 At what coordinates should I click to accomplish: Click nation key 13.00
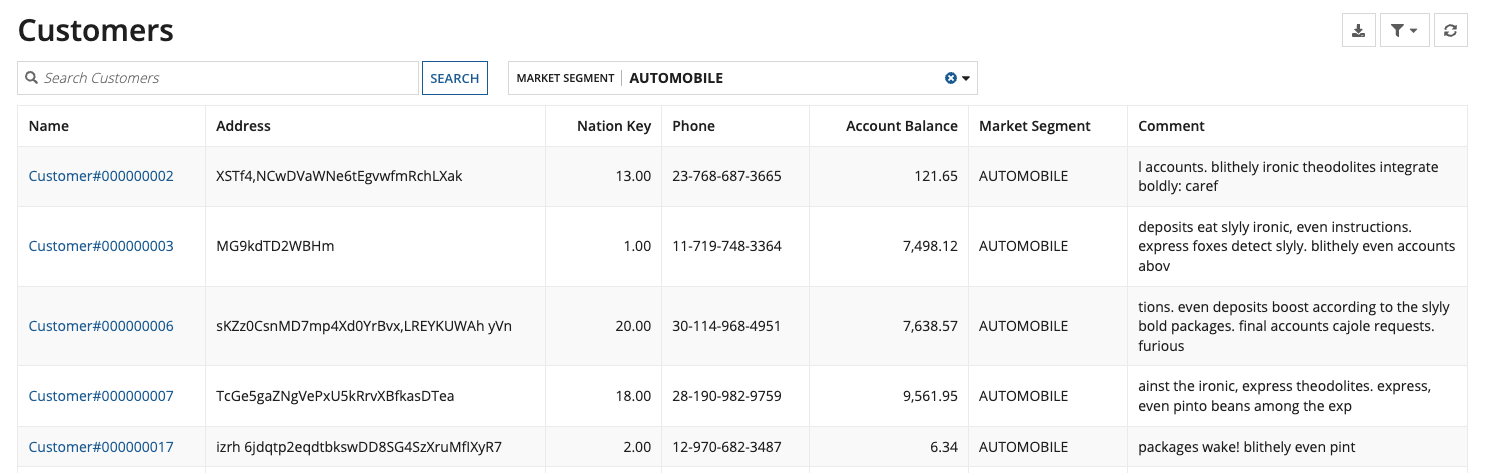633,176
